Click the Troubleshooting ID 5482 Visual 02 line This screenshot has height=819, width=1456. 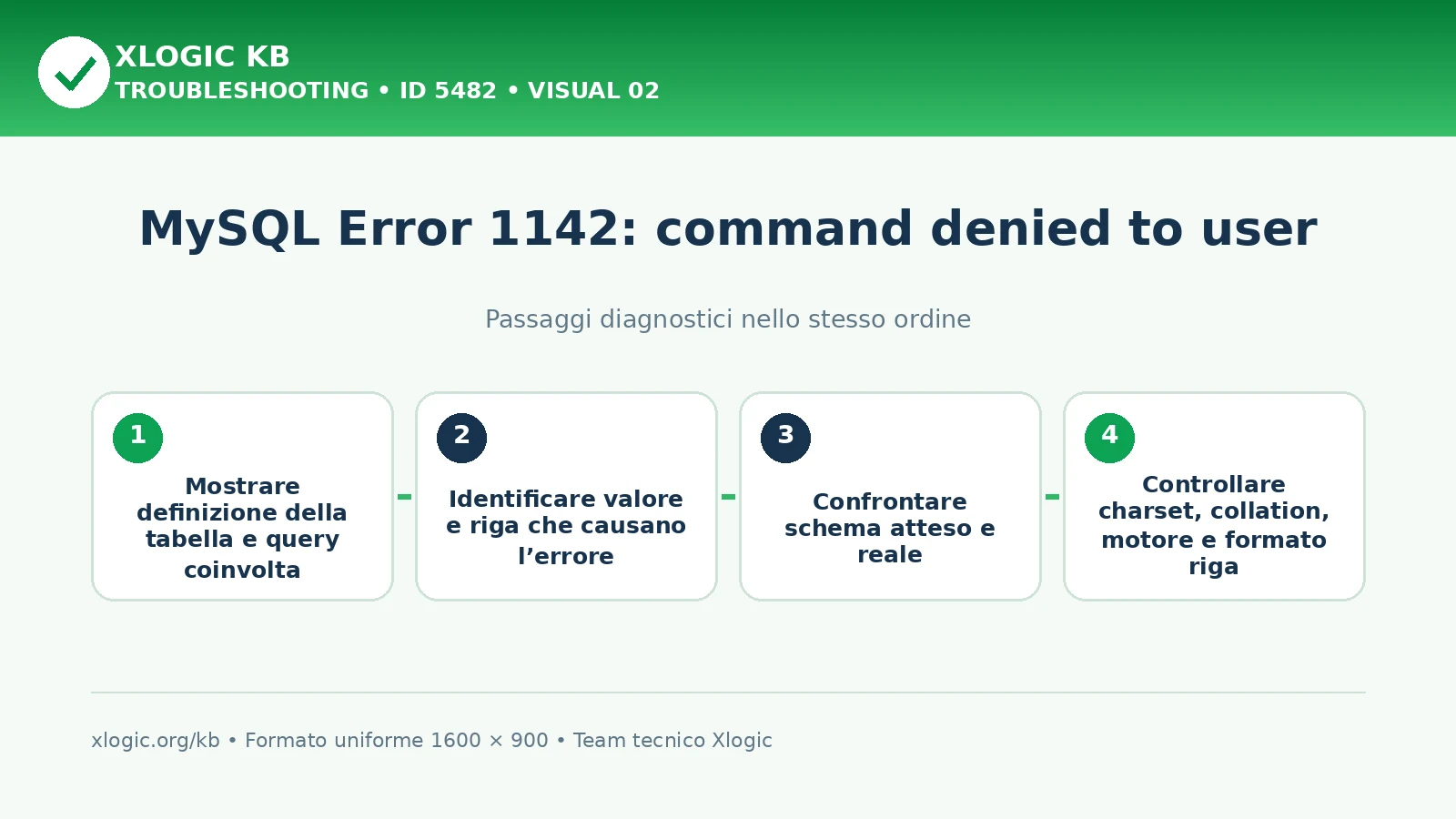click(387, 91)
